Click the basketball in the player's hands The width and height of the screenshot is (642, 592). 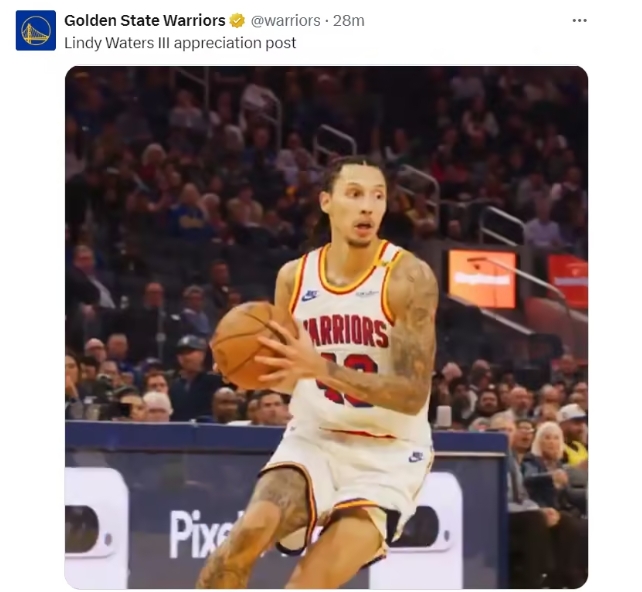(x=252, y=345)
